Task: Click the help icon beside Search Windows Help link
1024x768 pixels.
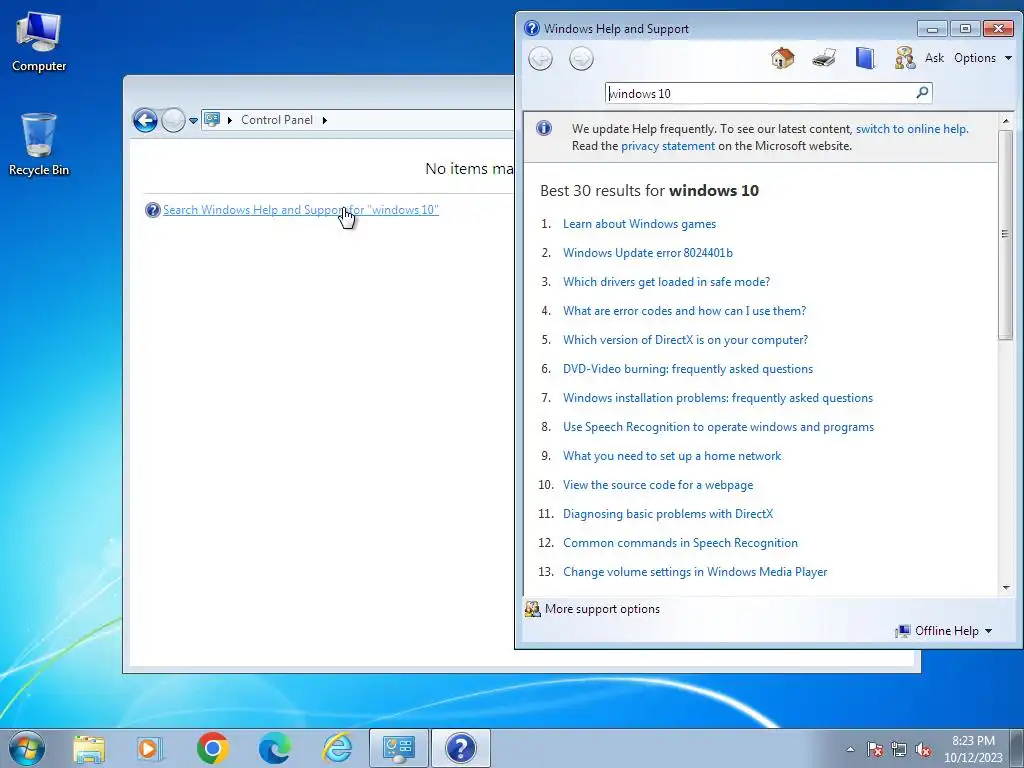Action: coord(153,210)
